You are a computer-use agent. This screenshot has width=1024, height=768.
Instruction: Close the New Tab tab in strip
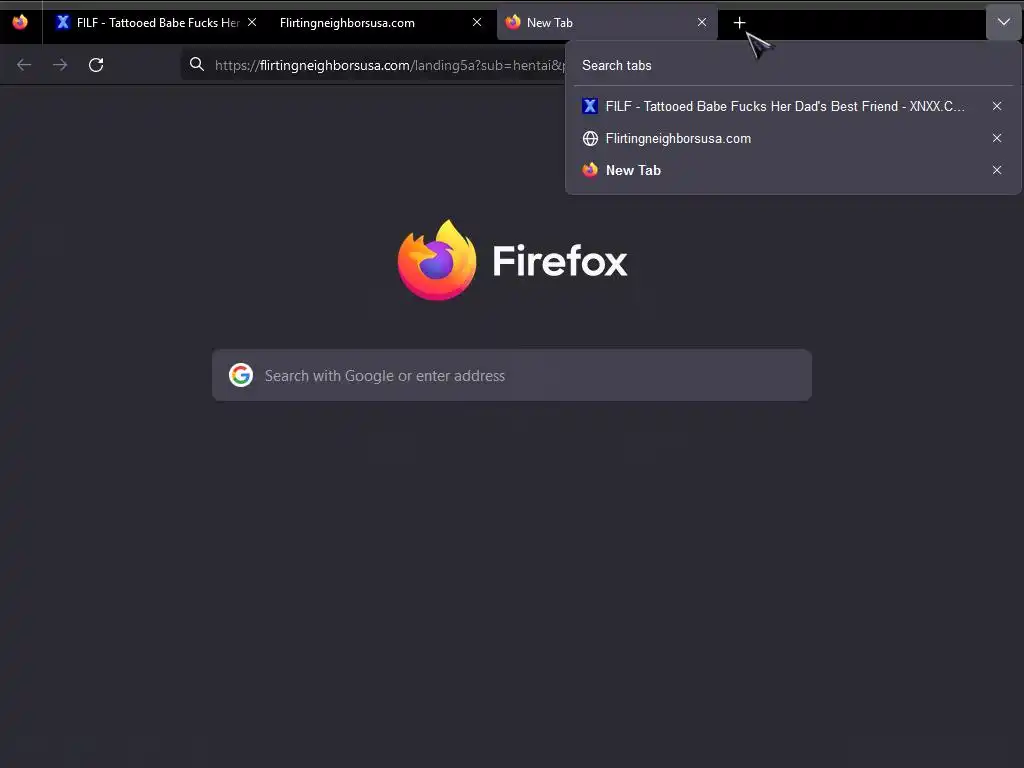pyautogui.click(x=702, y=22)
